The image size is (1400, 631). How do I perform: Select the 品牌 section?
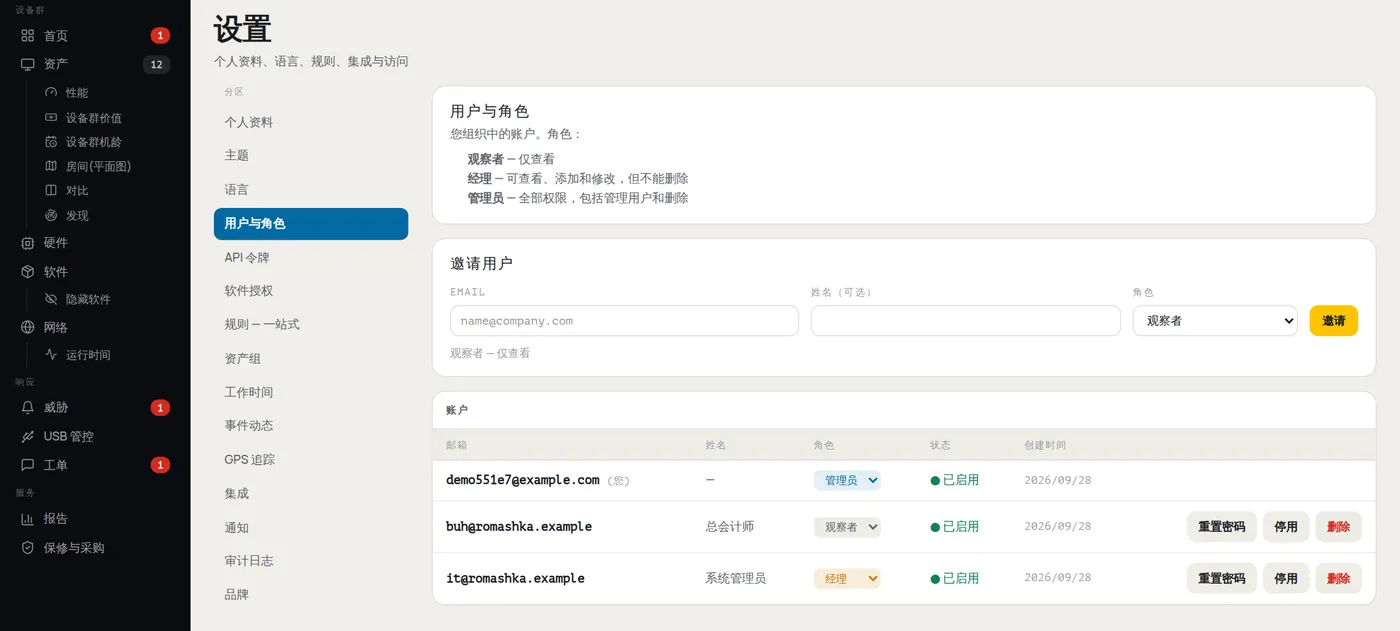coord(311,595)
